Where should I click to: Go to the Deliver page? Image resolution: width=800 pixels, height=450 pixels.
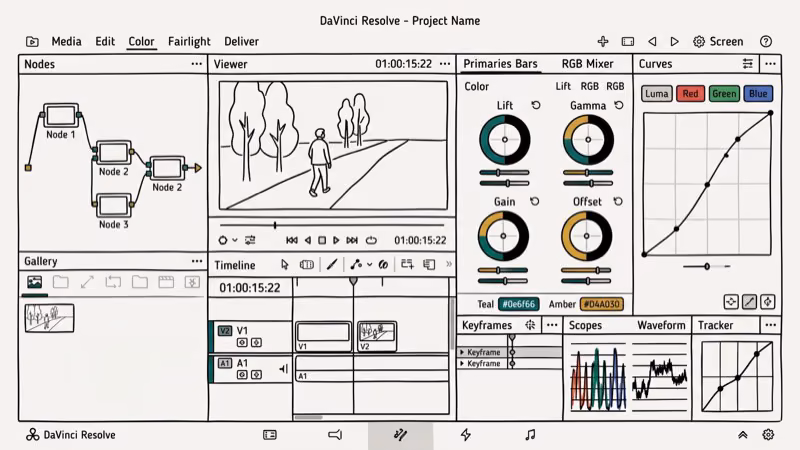[x=241, y=41]
